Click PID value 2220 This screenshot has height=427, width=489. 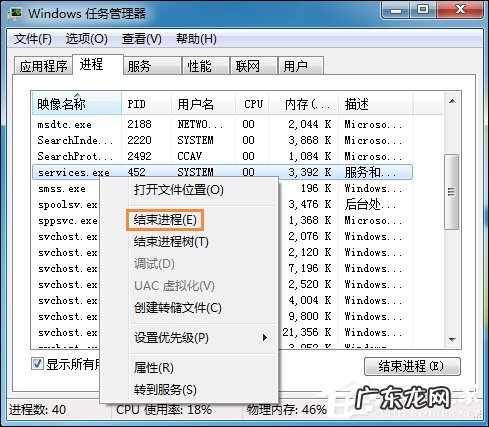tap(139, 140)
